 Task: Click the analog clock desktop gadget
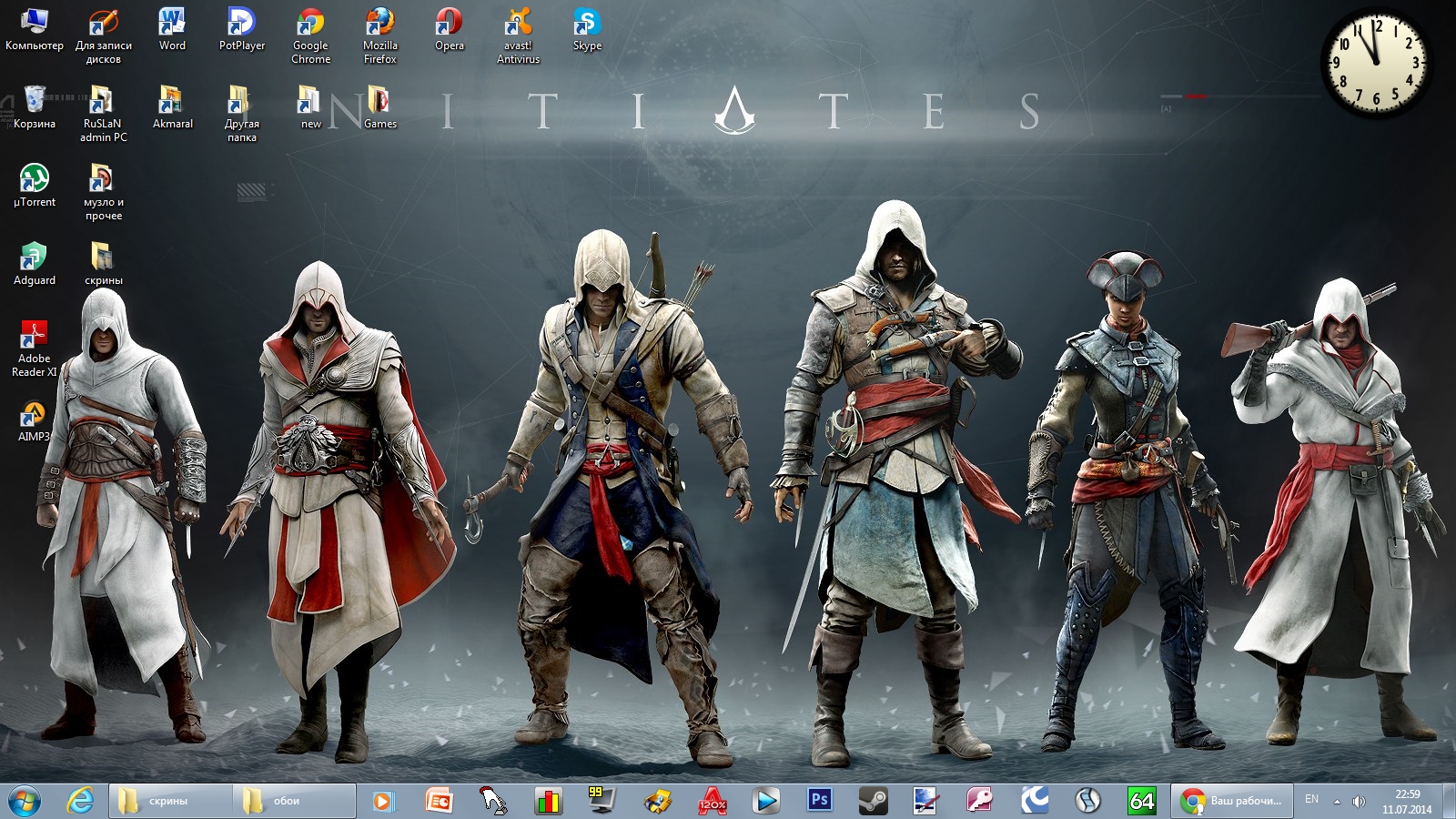[1375, 63]
